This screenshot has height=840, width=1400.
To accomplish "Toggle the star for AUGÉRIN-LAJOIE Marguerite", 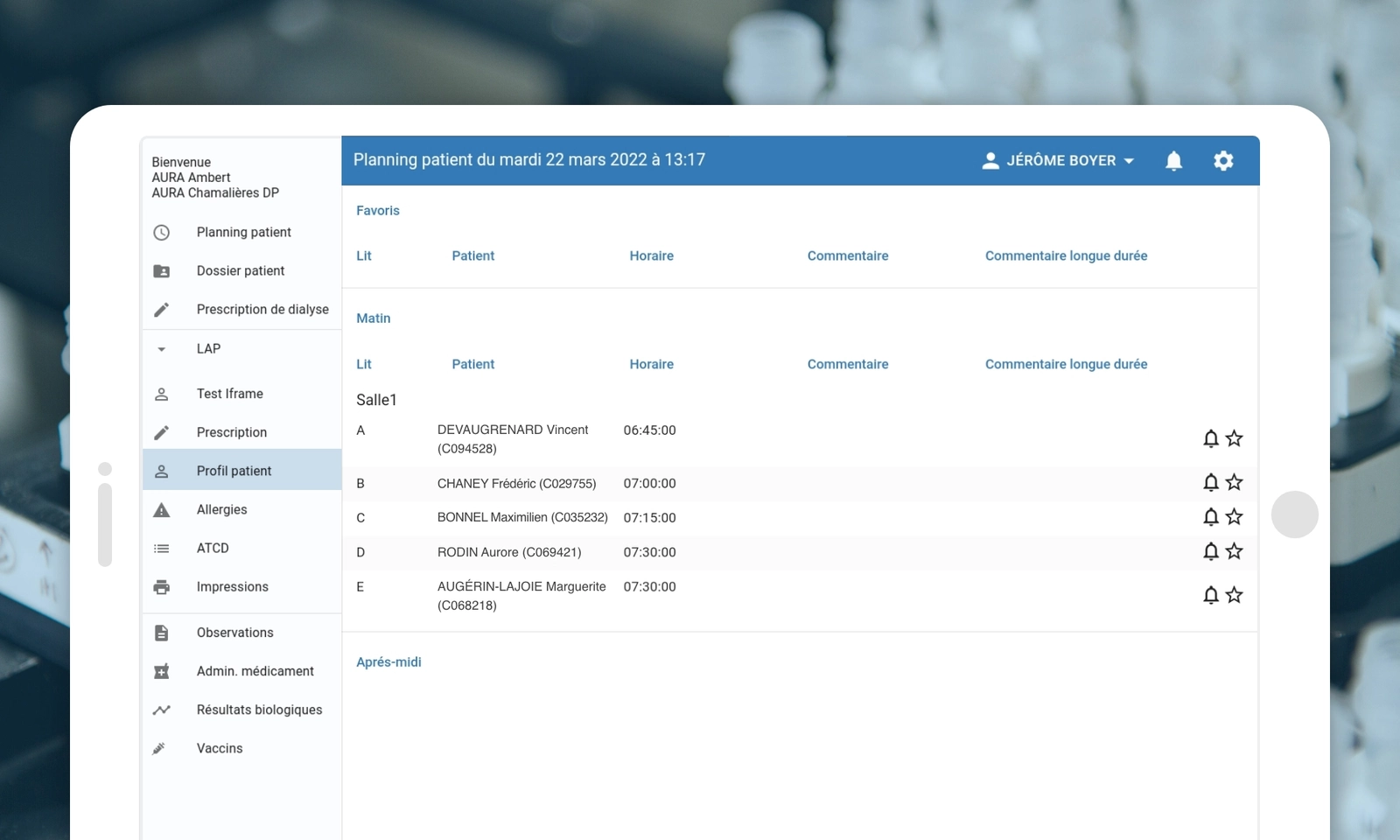I will point(1235,595).
